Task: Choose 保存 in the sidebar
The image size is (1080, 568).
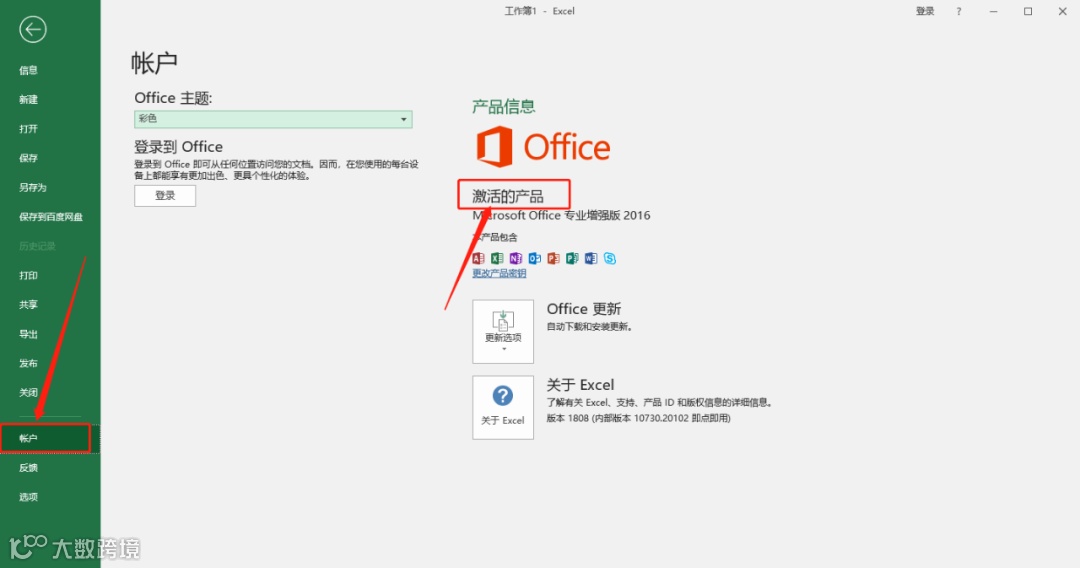Action: (x=28, y=158)
